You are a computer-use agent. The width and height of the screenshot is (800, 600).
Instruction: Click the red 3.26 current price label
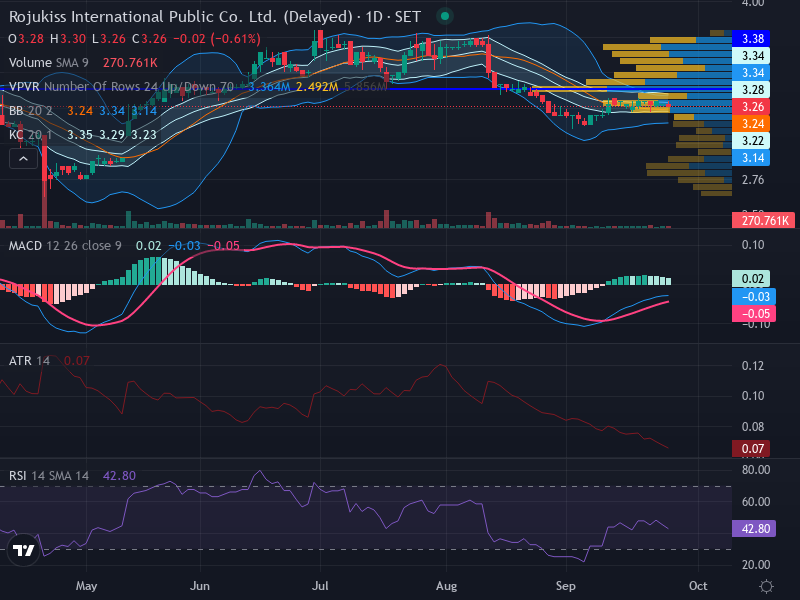click(x=751, y=107)
